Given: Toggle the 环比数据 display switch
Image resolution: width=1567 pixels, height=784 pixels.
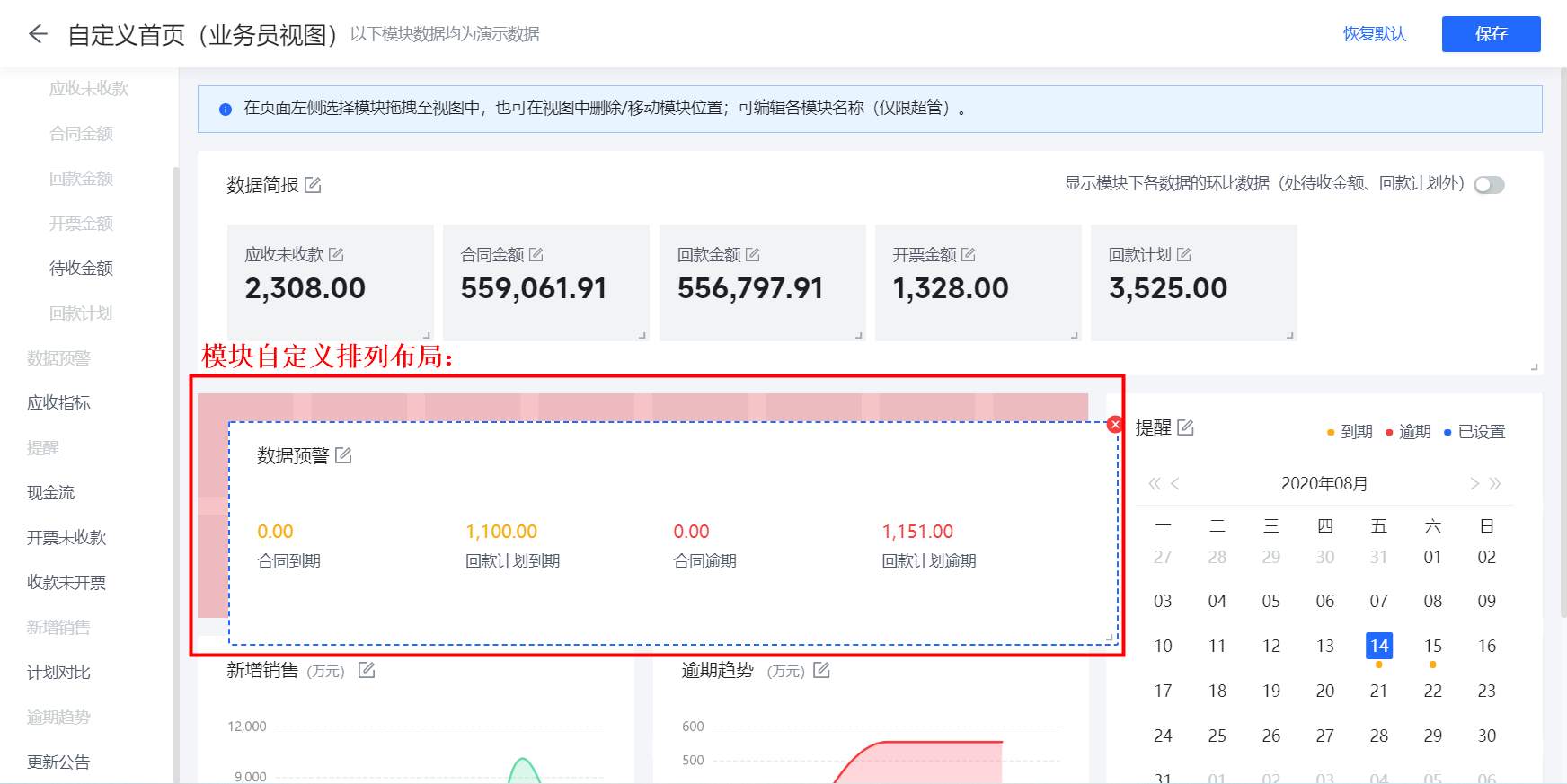Looking at the screenshot, I should [1489, 185].
